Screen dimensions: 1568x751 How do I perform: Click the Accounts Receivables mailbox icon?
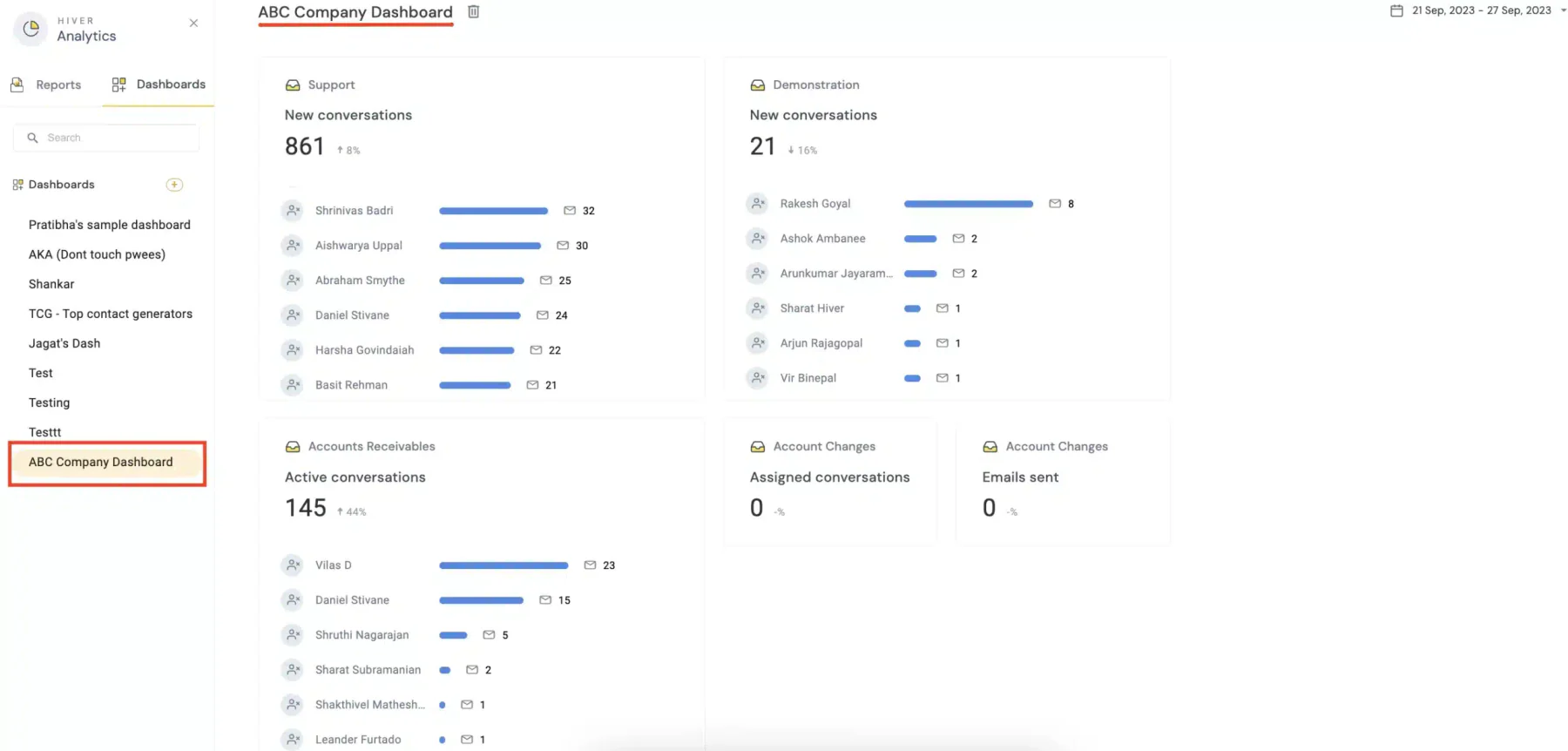(x=293, y=447)
